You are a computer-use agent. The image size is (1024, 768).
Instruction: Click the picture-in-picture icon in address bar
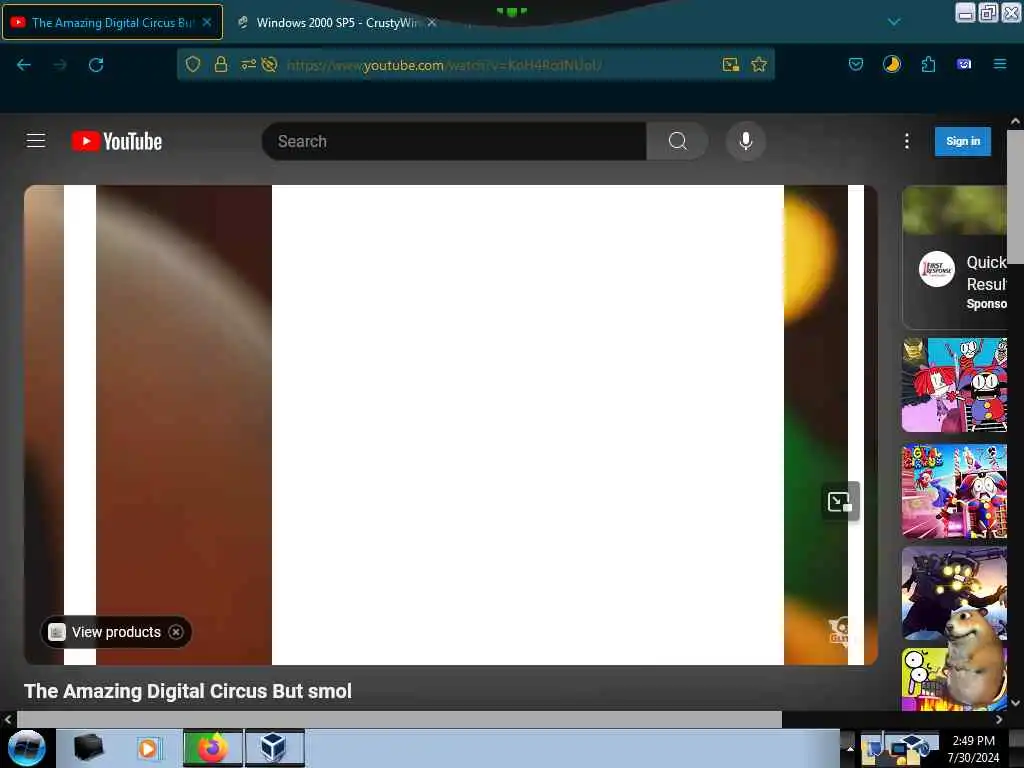tap(731, 64)
